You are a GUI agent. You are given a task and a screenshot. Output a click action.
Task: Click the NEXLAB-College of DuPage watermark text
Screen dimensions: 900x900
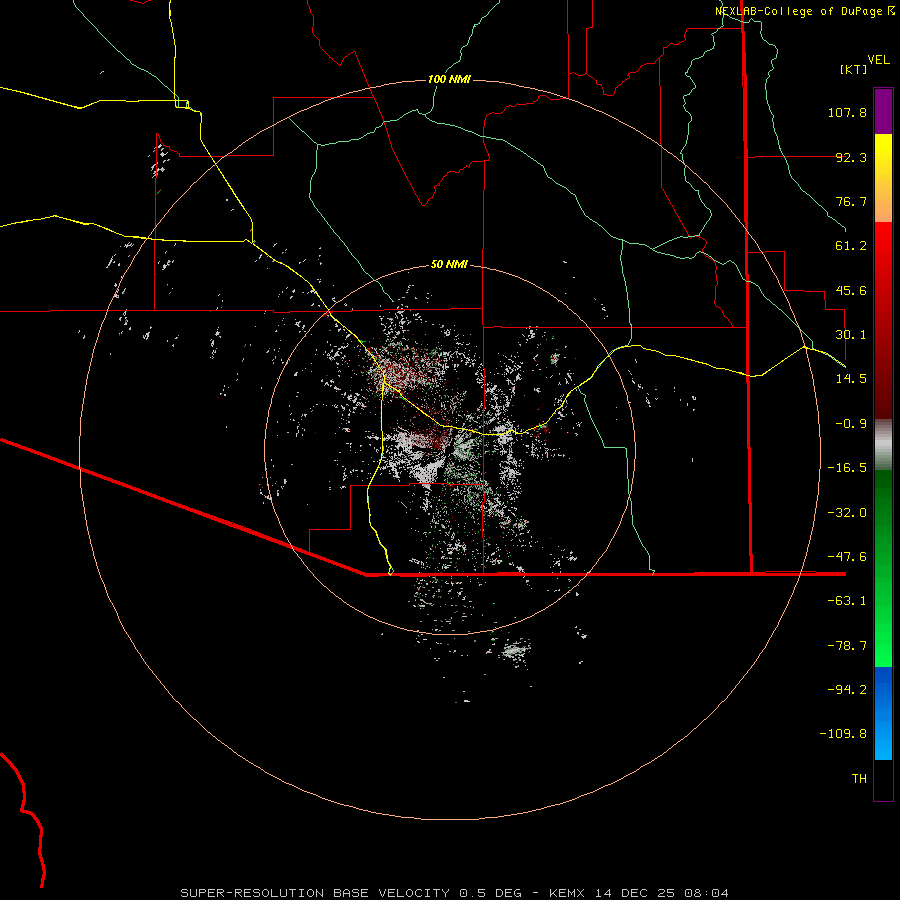click(x=804, y=11)
